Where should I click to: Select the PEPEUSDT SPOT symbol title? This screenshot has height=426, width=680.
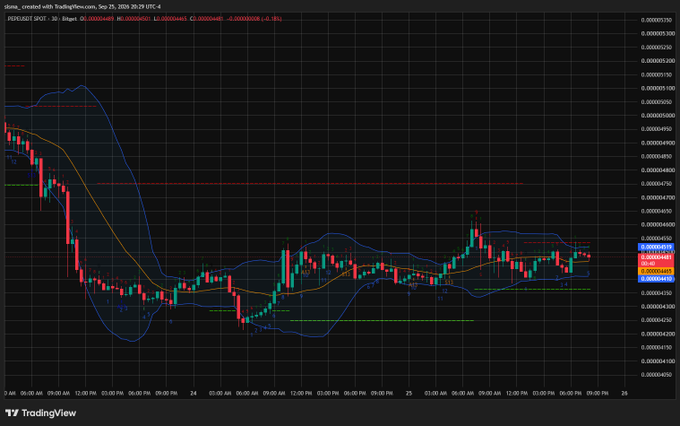point(26,19)
